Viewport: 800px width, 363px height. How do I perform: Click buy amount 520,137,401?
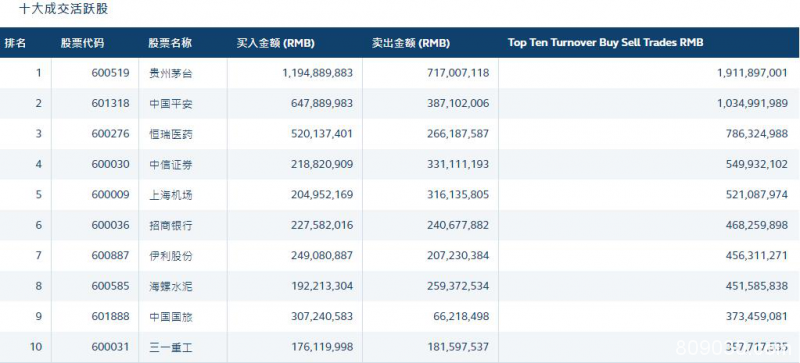point(323,134)
